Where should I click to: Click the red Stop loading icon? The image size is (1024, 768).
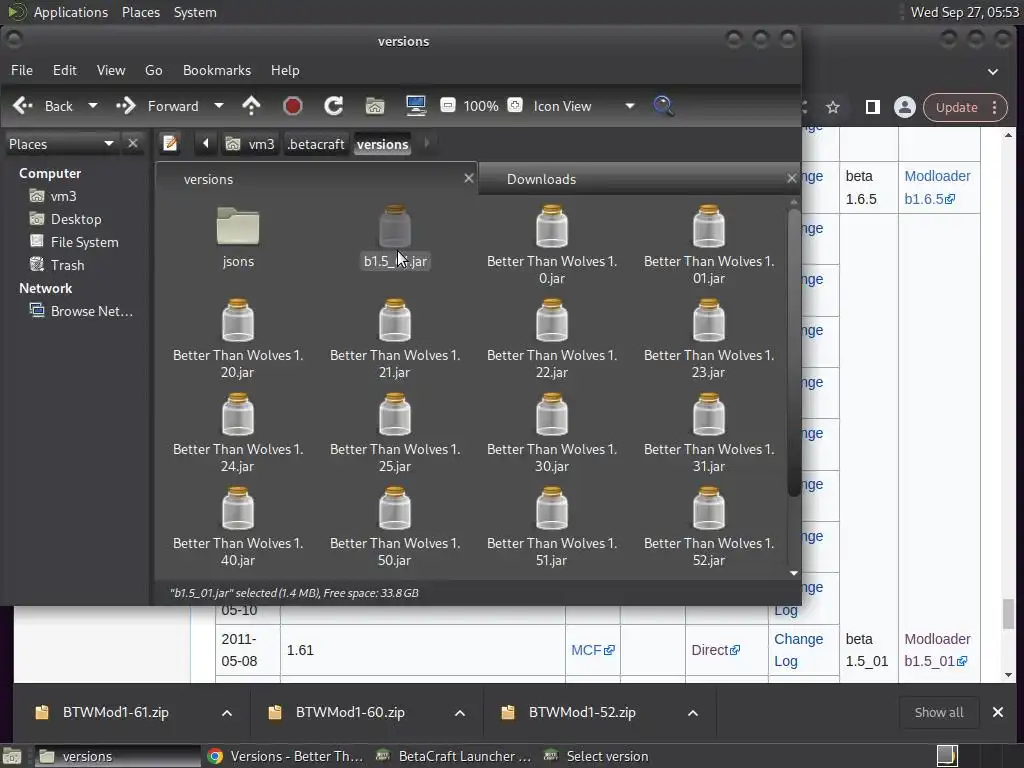(x=293, y=106)
